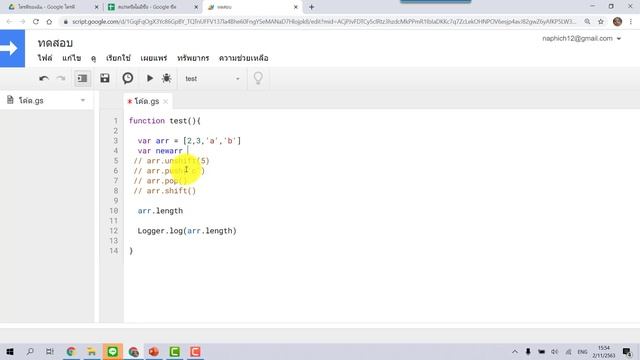640x360 pixels.
Task: Run the selected function
Action: coord(150,78)
